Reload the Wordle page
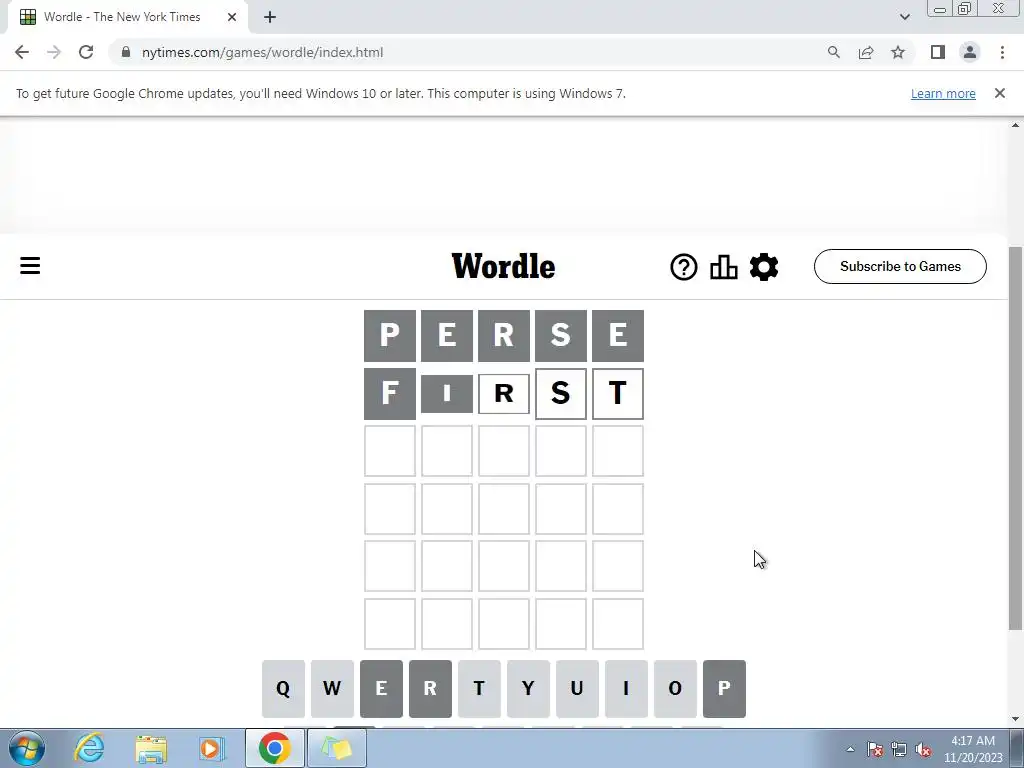 coord(86,52)
